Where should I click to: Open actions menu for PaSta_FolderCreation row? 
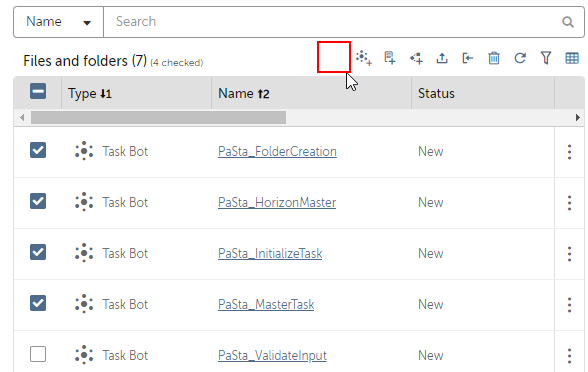[x=569, y=152]
